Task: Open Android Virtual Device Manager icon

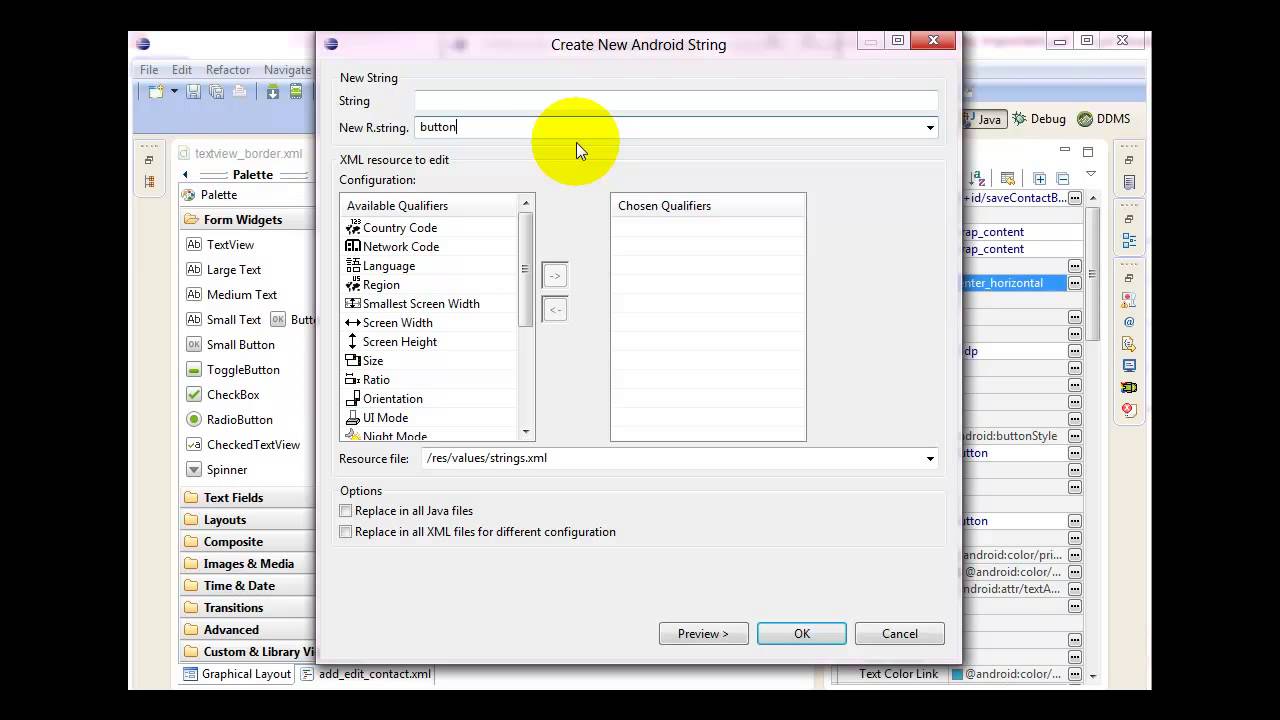Action: (296, 92)
